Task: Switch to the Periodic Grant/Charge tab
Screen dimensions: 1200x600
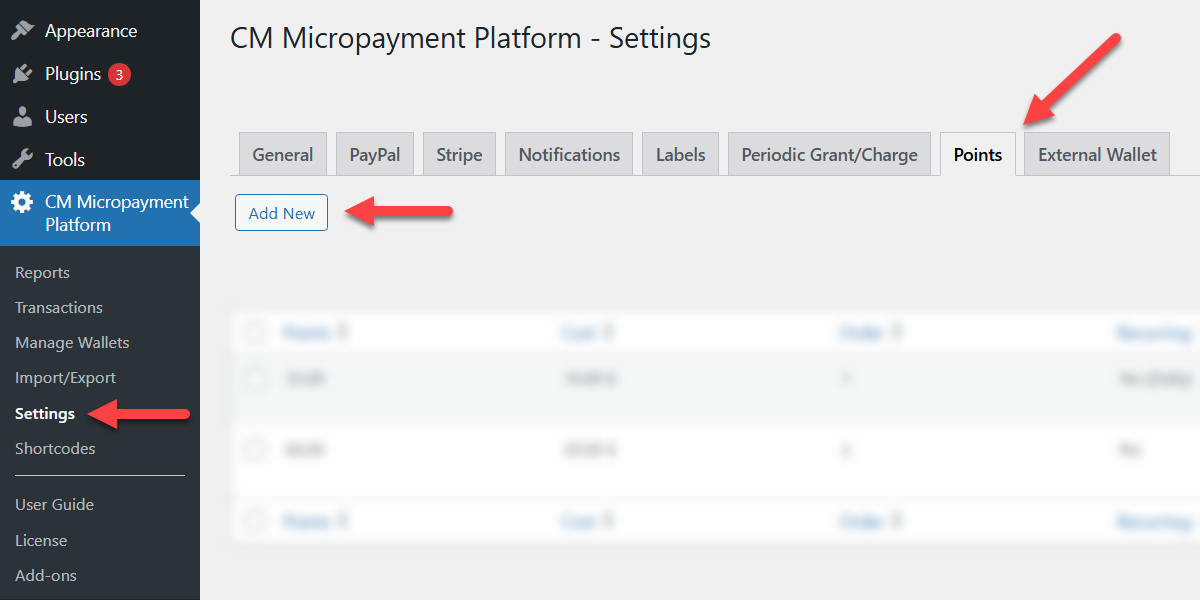Action: point(829,154)
